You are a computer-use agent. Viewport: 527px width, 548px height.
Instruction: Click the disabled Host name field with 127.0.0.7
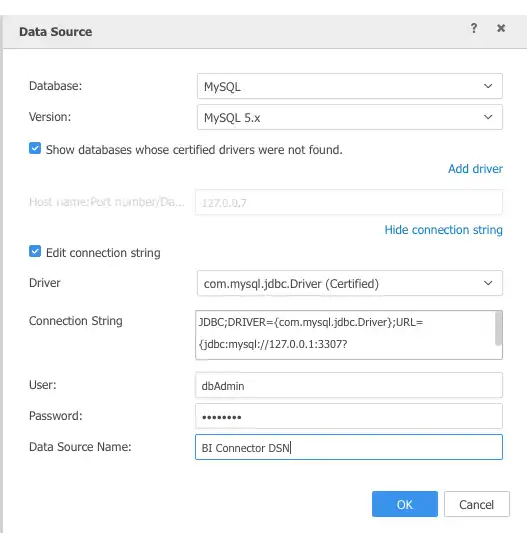pyautogui.click(x=349, y=202)
